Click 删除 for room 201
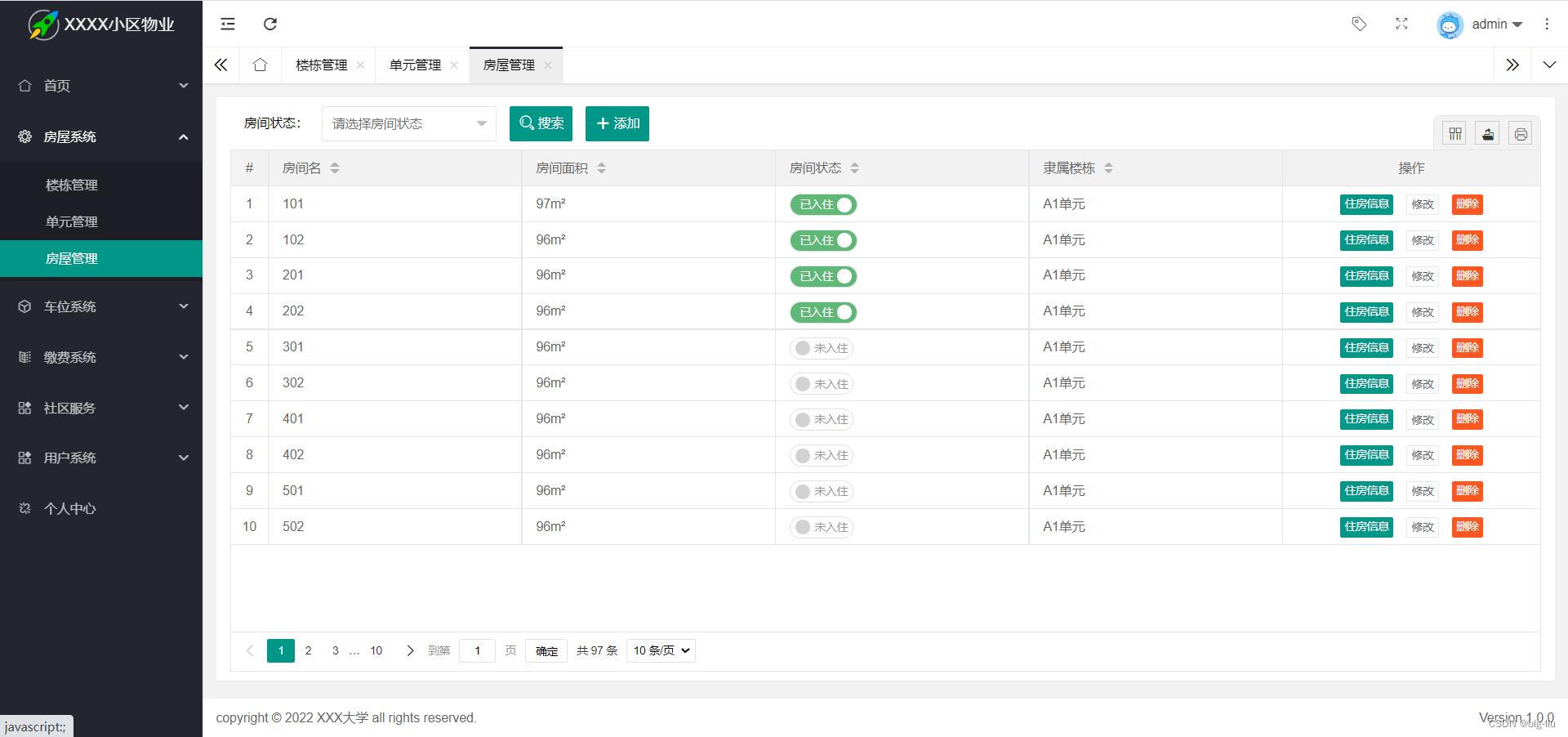The height and width of the screenshot is (737, 1568). (1468, 276)
